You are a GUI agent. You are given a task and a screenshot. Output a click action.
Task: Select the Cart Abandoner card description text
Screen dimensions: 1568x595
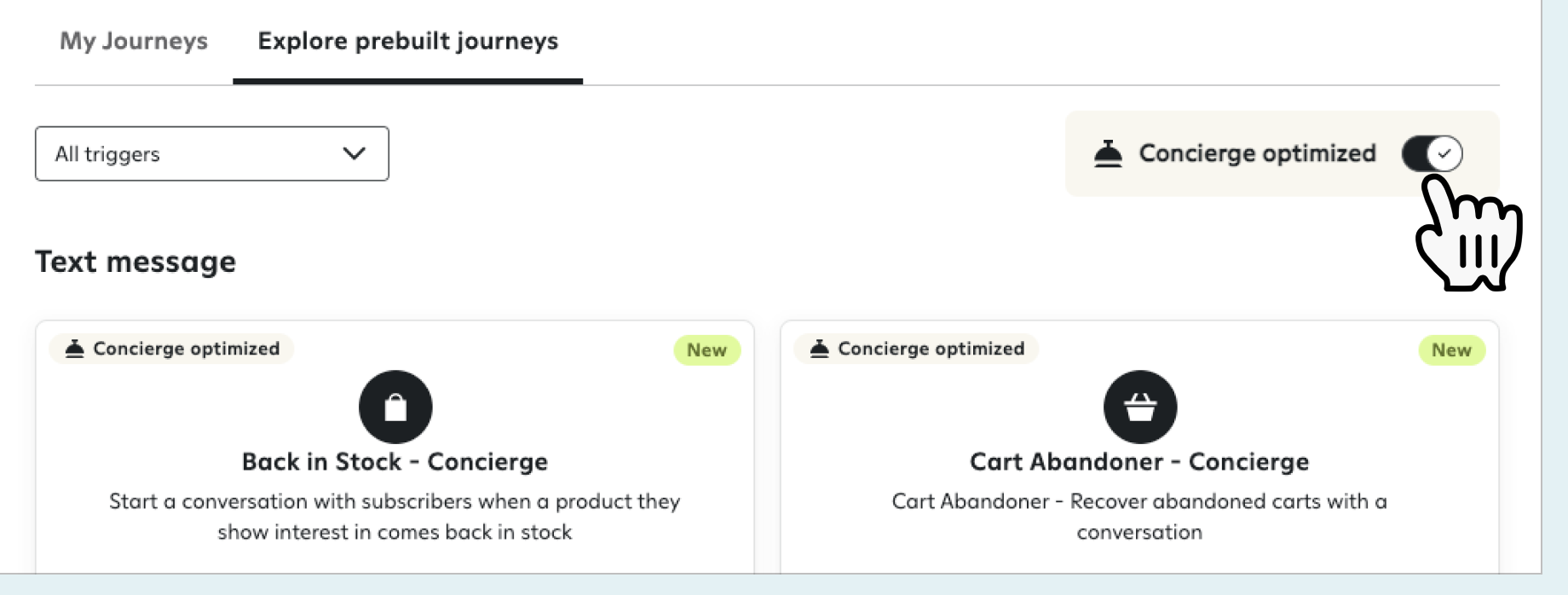[x=1139, y=517]
